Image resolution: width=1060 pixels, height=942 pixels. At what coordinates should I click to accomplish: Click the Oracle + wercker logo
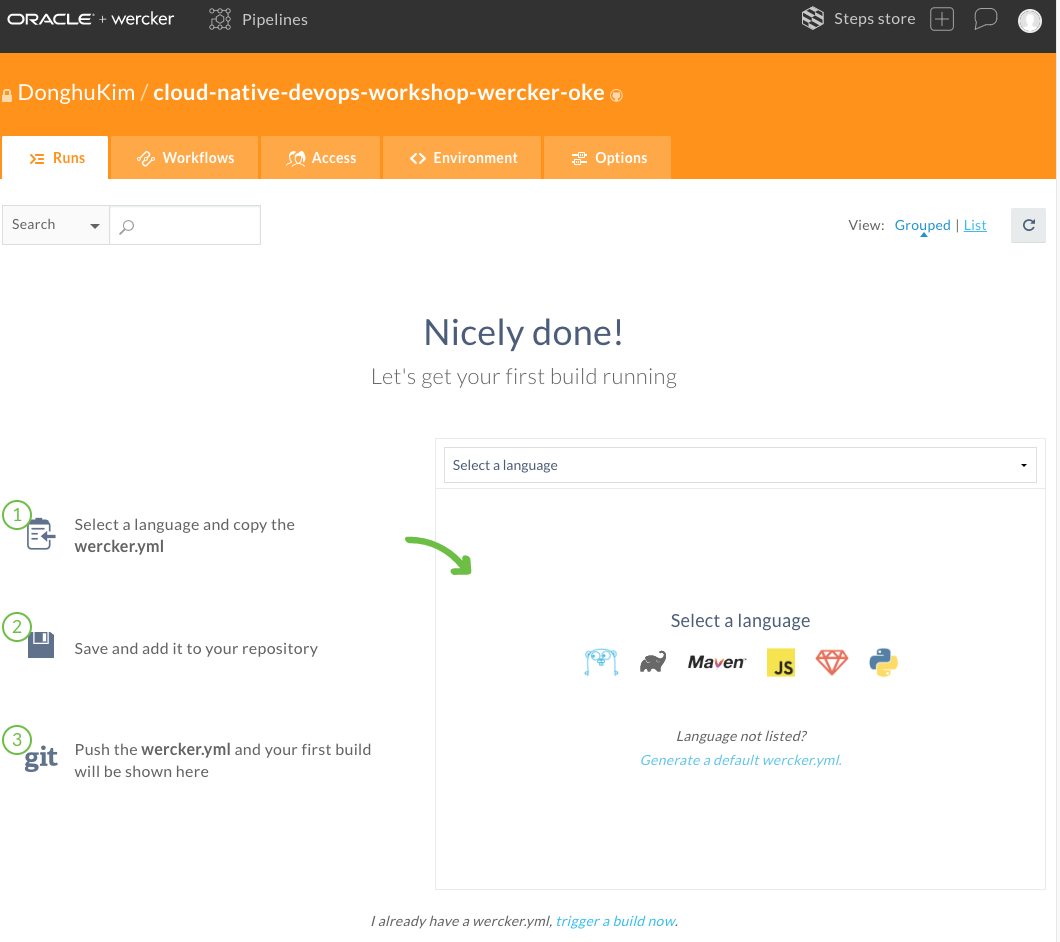pyautogui.click(x=91, y=19)
